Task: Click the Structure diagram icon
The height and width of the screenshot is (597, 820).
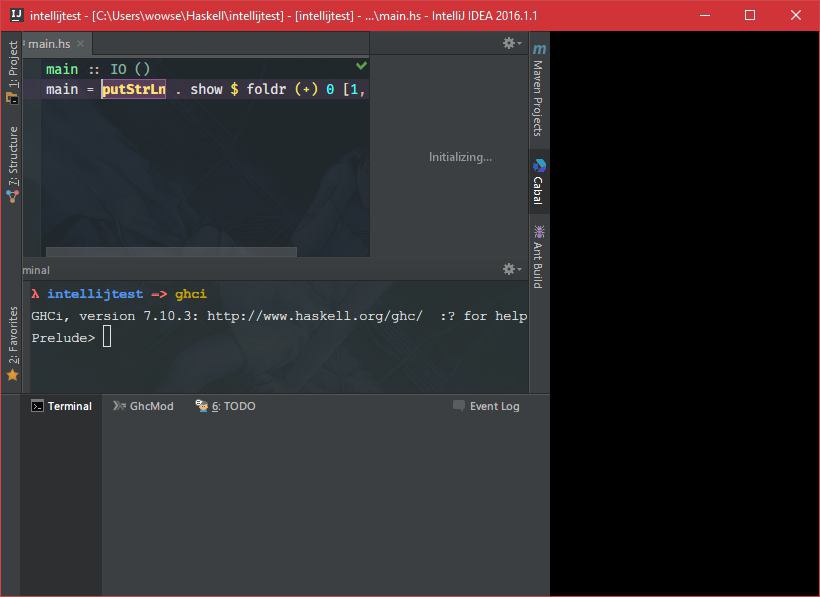Action: [x=13, y=197]
